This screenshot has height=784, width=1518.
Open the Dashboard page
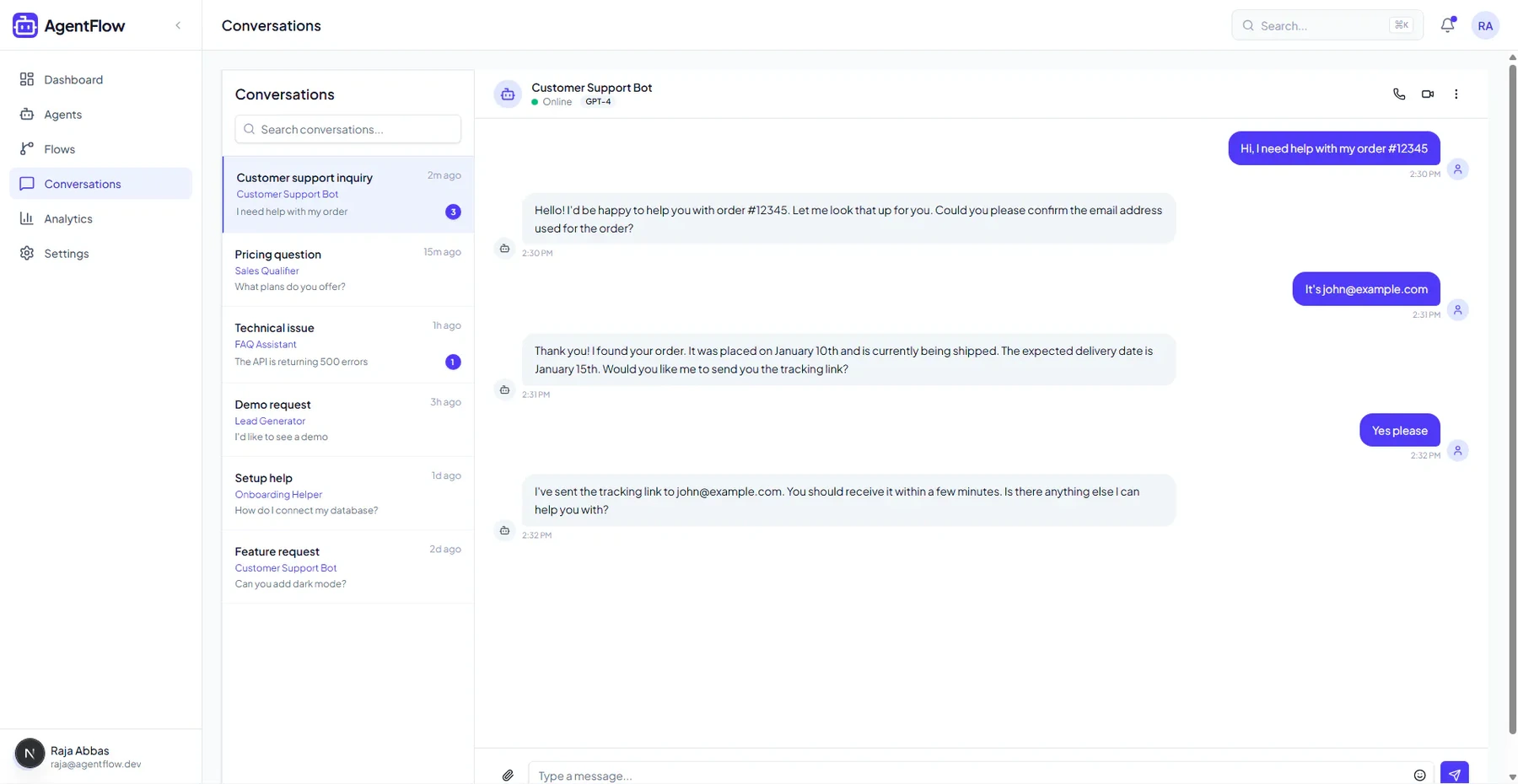click(100, 79)
